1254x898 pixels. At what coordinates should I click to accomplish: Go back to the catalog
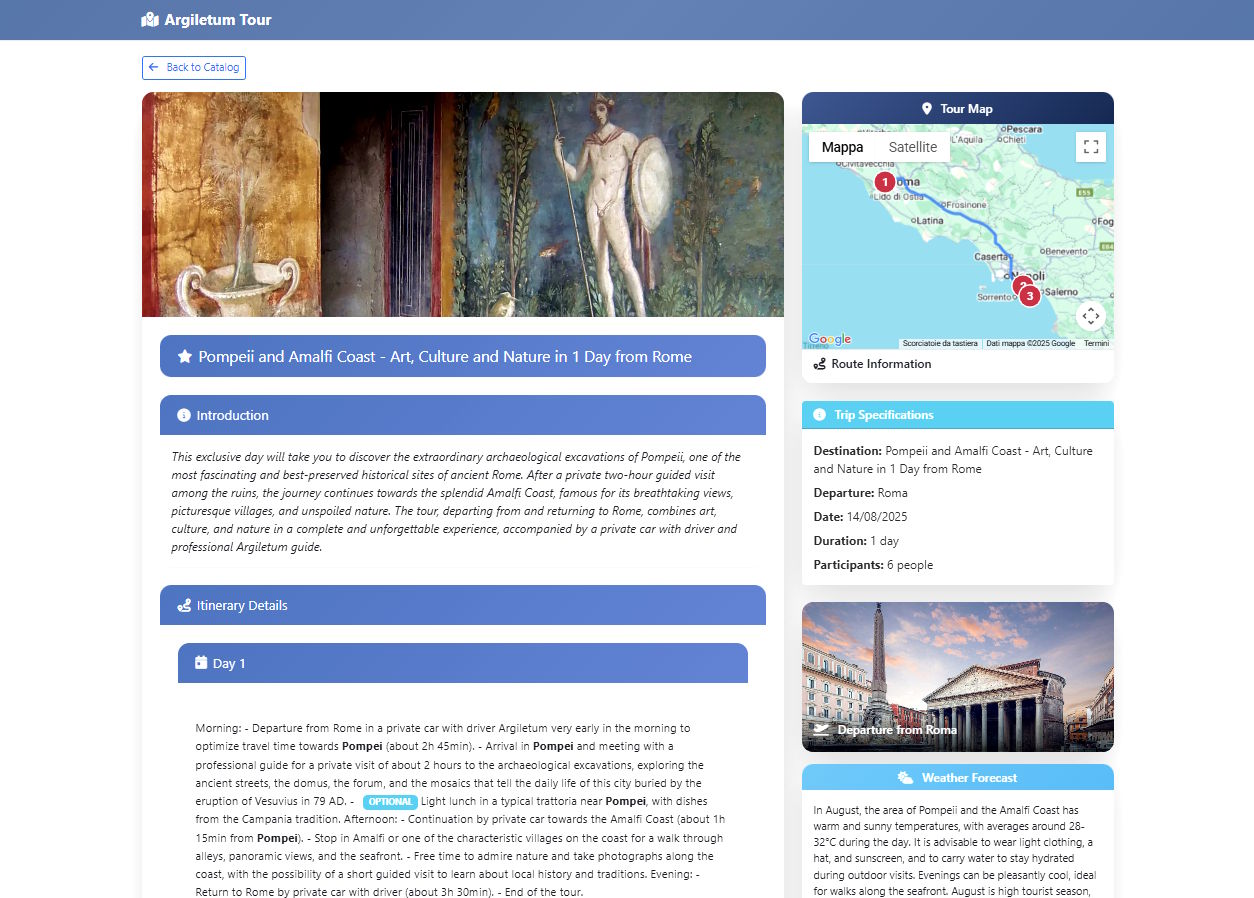point(194,68)
